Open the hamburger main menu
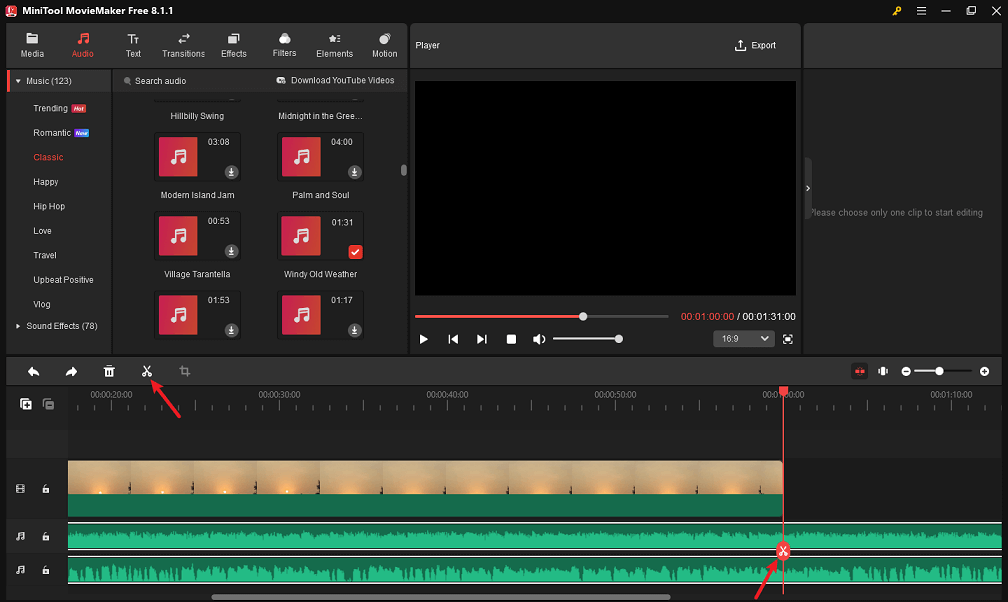The width and height of the screenshot is (1008, 602). click(x=921, y=11)
